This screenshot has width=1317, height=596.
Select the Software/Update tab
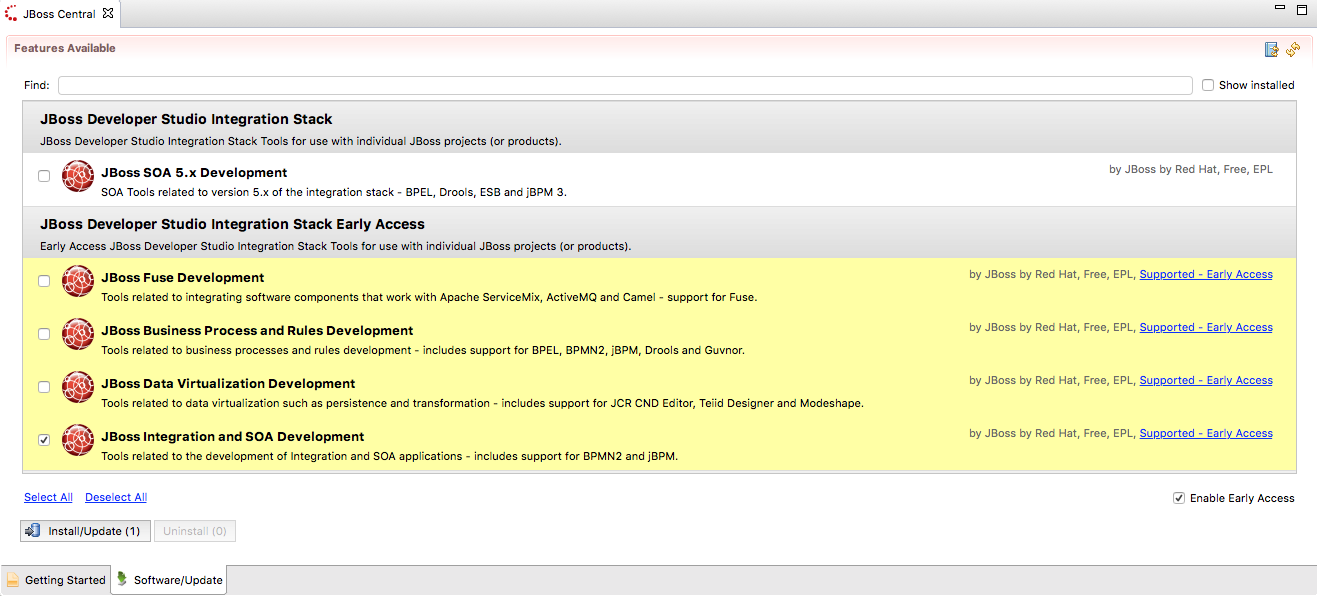(x=169, y=580)
